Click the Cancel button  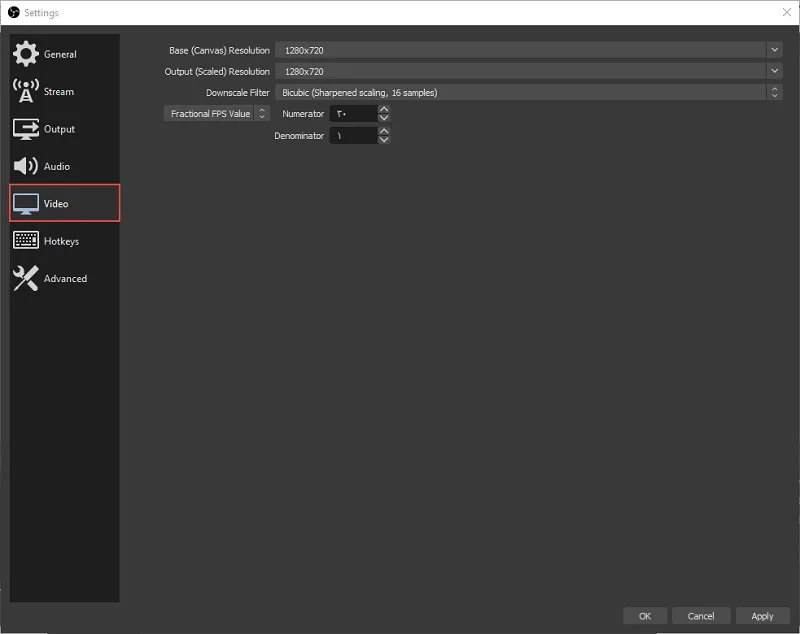pos(701,616)
